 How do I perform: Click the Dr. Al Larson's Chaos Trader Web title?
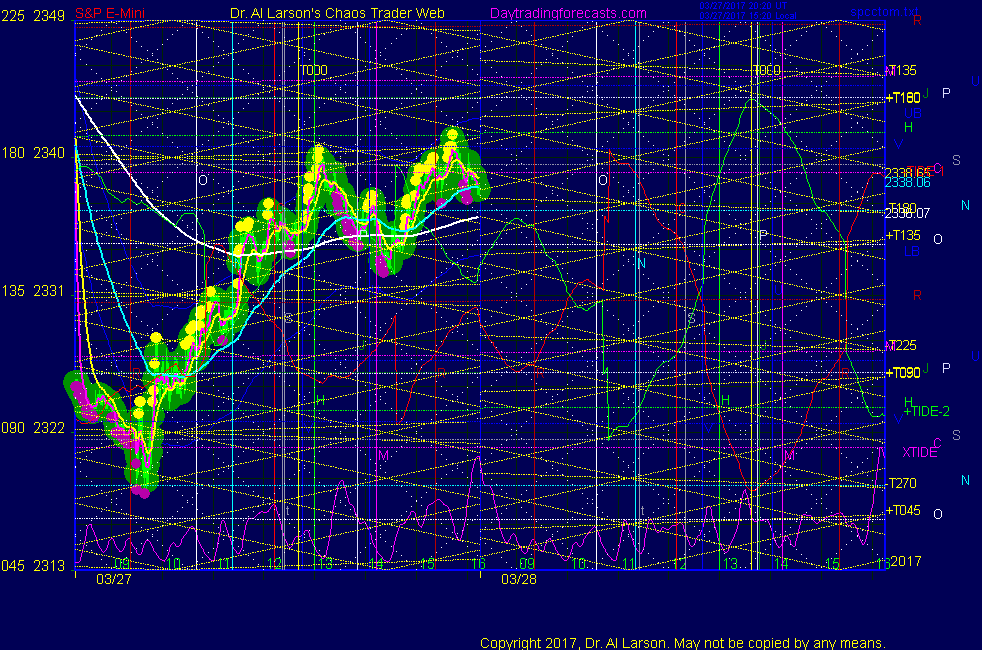pos(337,14)
